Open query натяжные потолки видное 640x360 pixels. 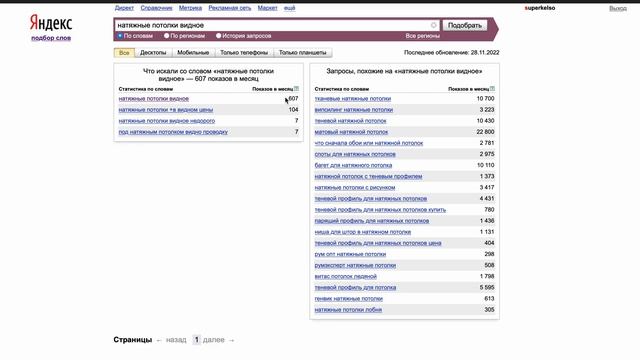(x=153, y=99)
